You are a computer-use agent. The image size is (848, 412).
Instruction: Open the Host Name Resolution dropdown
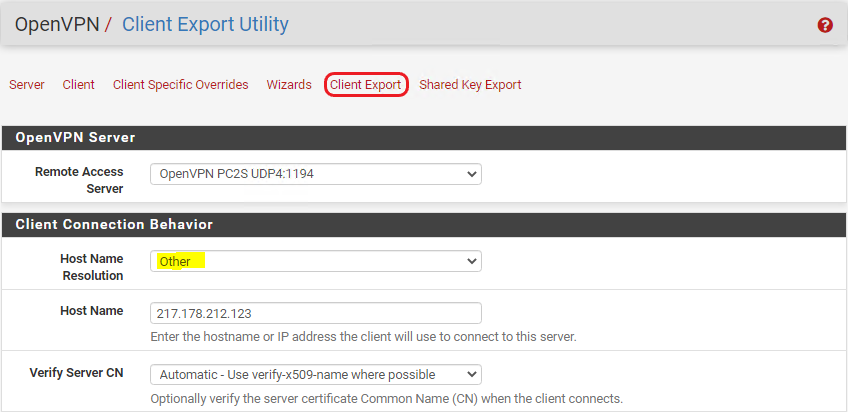[x=316, y=261]
